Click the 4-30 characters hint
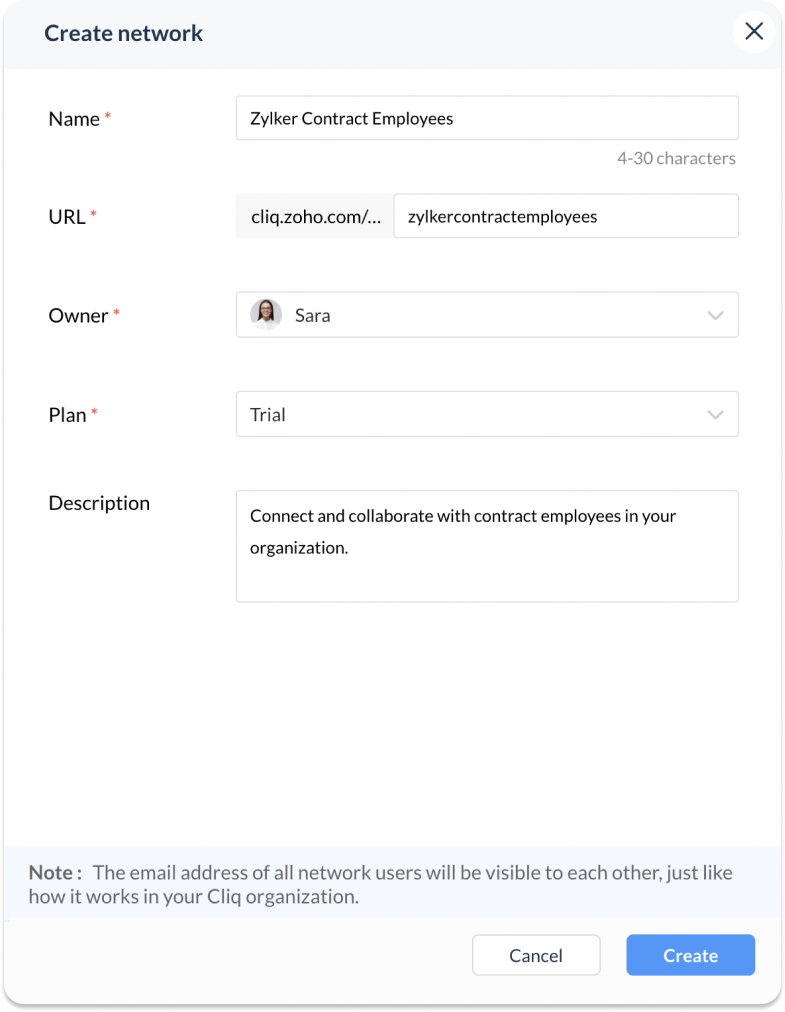The image size is (785, 1012). [676, 158]
